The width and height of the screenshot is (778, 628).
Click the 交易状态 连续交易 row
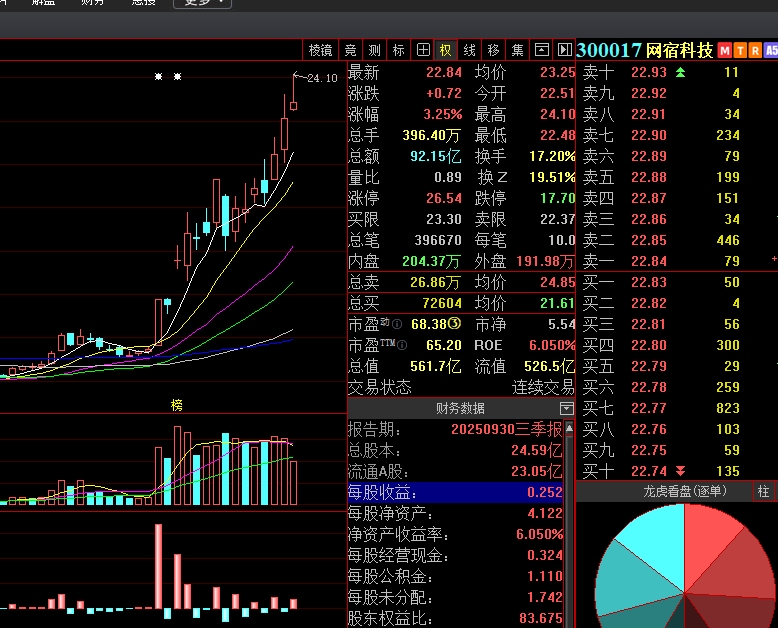click(x=461, y=387)
